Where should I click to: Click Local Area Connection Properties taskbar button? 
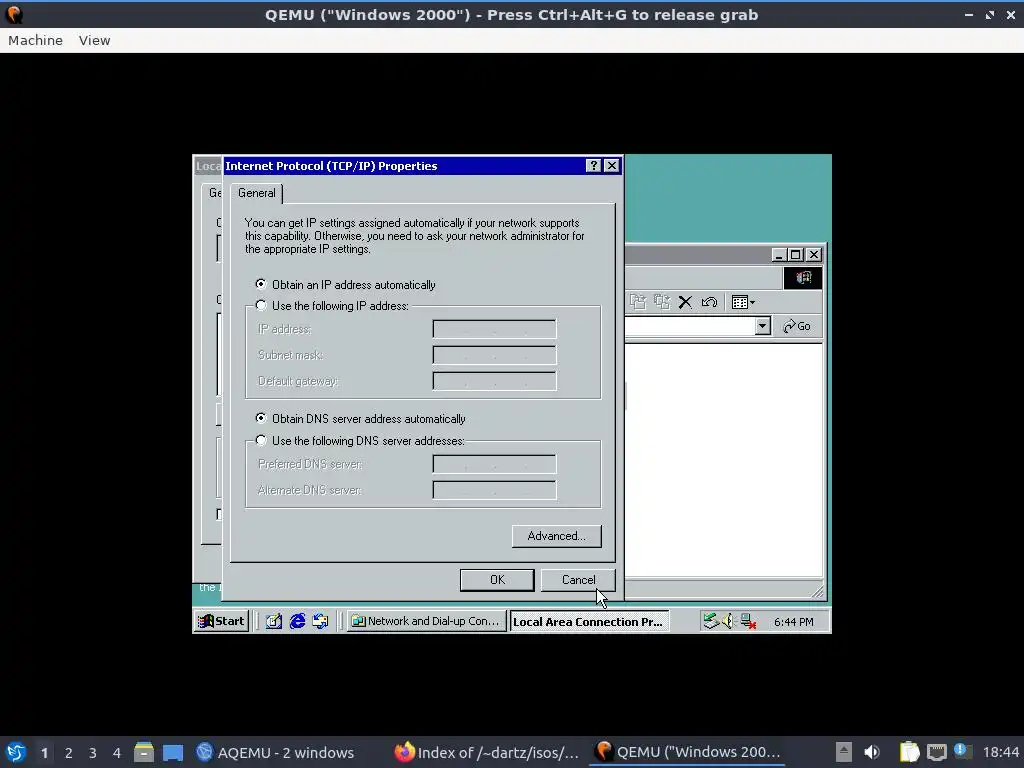coord(588,621)
